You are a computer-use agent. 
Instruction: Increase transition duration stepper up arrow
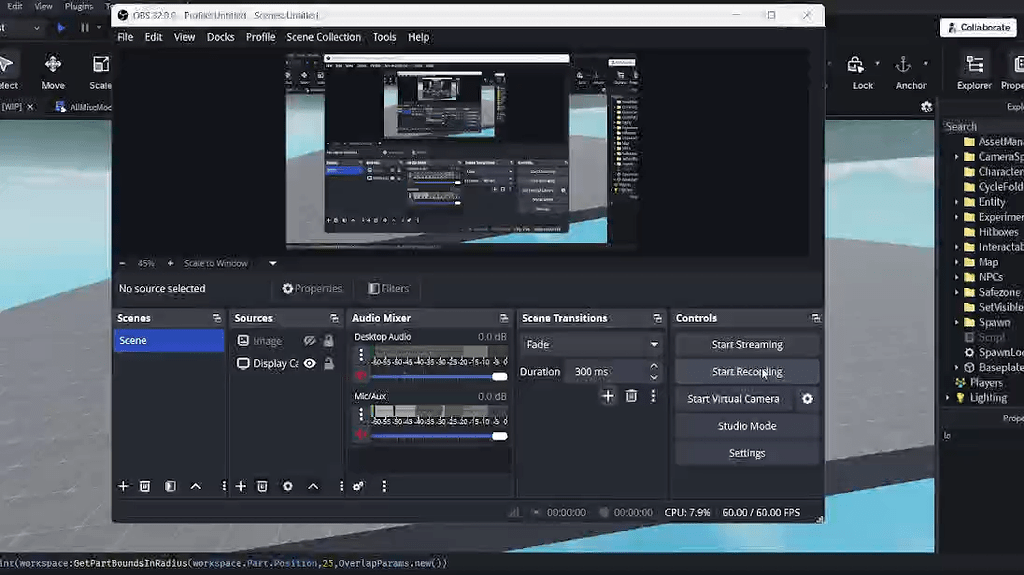[x=654, y=366]
